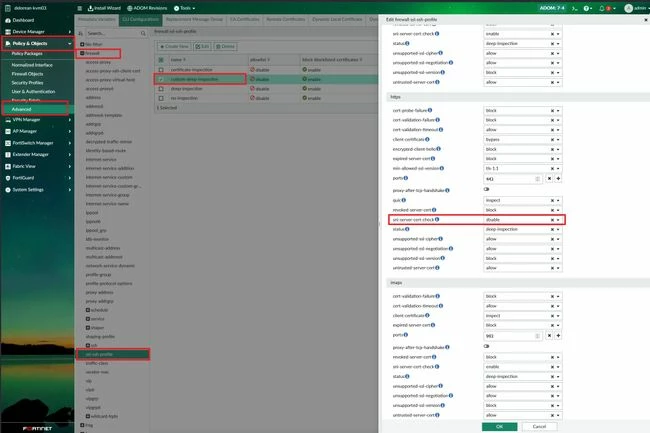This screenshot has width=650, height=433.
Task: Open https min-allowed-ssl-version dropdown
Action: coord(523,169)
